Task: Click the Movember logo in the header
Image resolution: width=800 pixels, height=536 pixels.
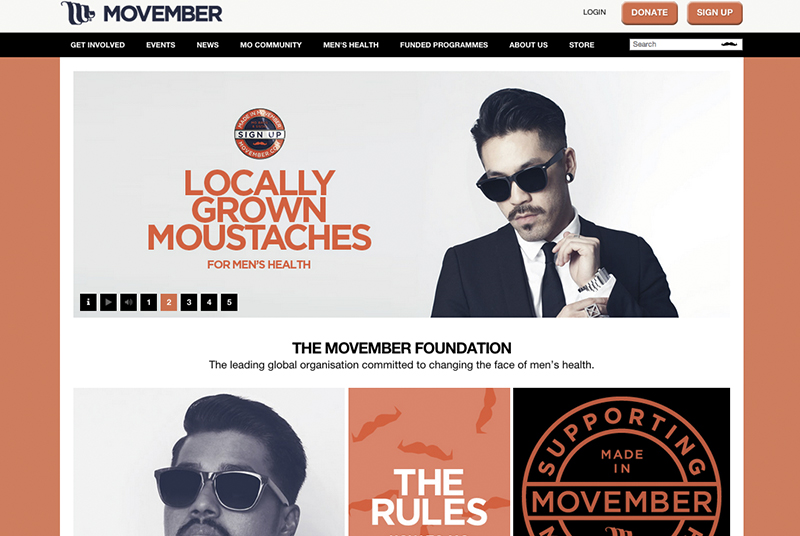Action: [142, 13]
